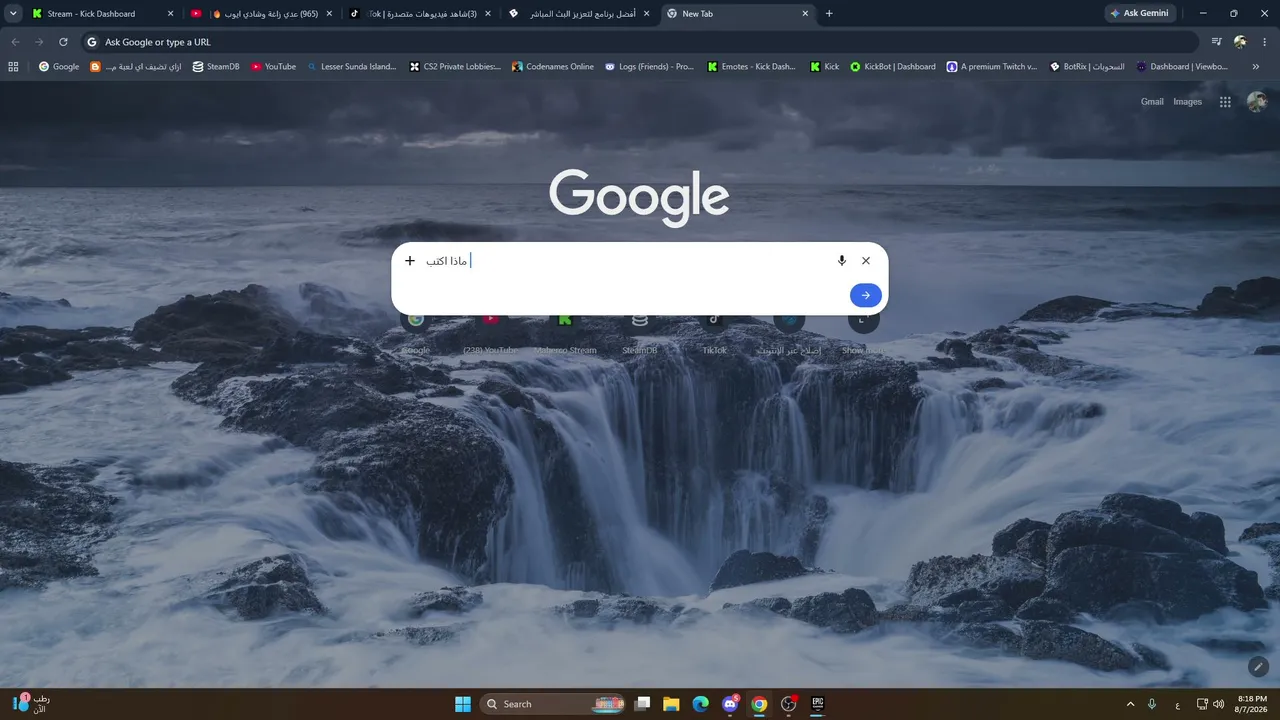The height and width of the screenshot is (720, 1280).
Task: Open a new tab with the plus button
Action: [x=829, y=14]
